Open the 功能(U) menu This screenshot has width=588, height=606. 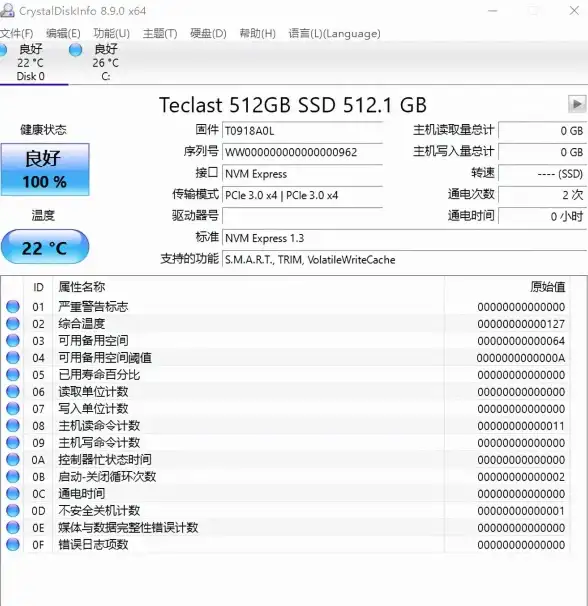tap(111, 34)
